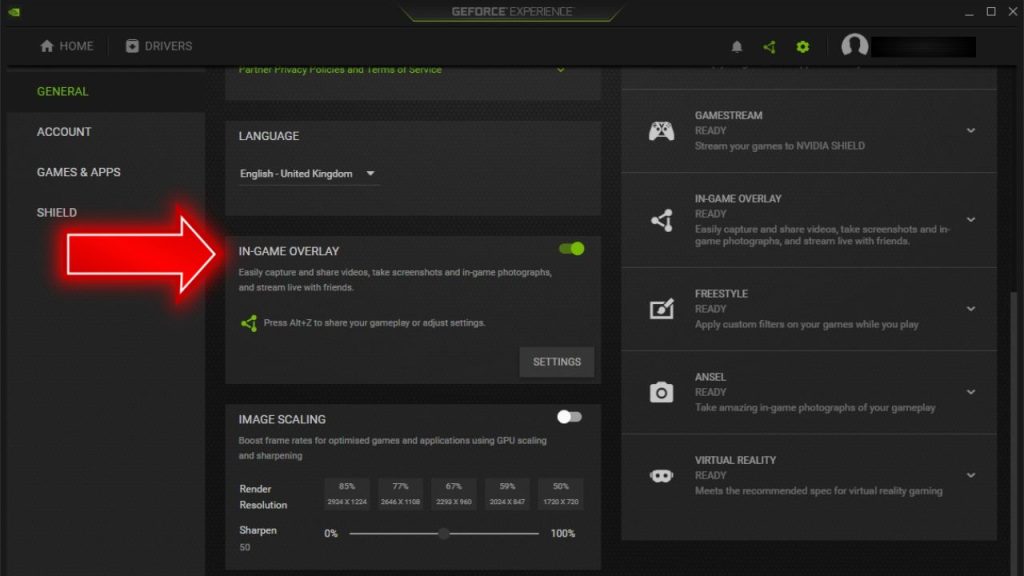Click the NVIDIA logo icon in title bar
The width and height of the screenshot is (1024, 576).
click(14, 12)
